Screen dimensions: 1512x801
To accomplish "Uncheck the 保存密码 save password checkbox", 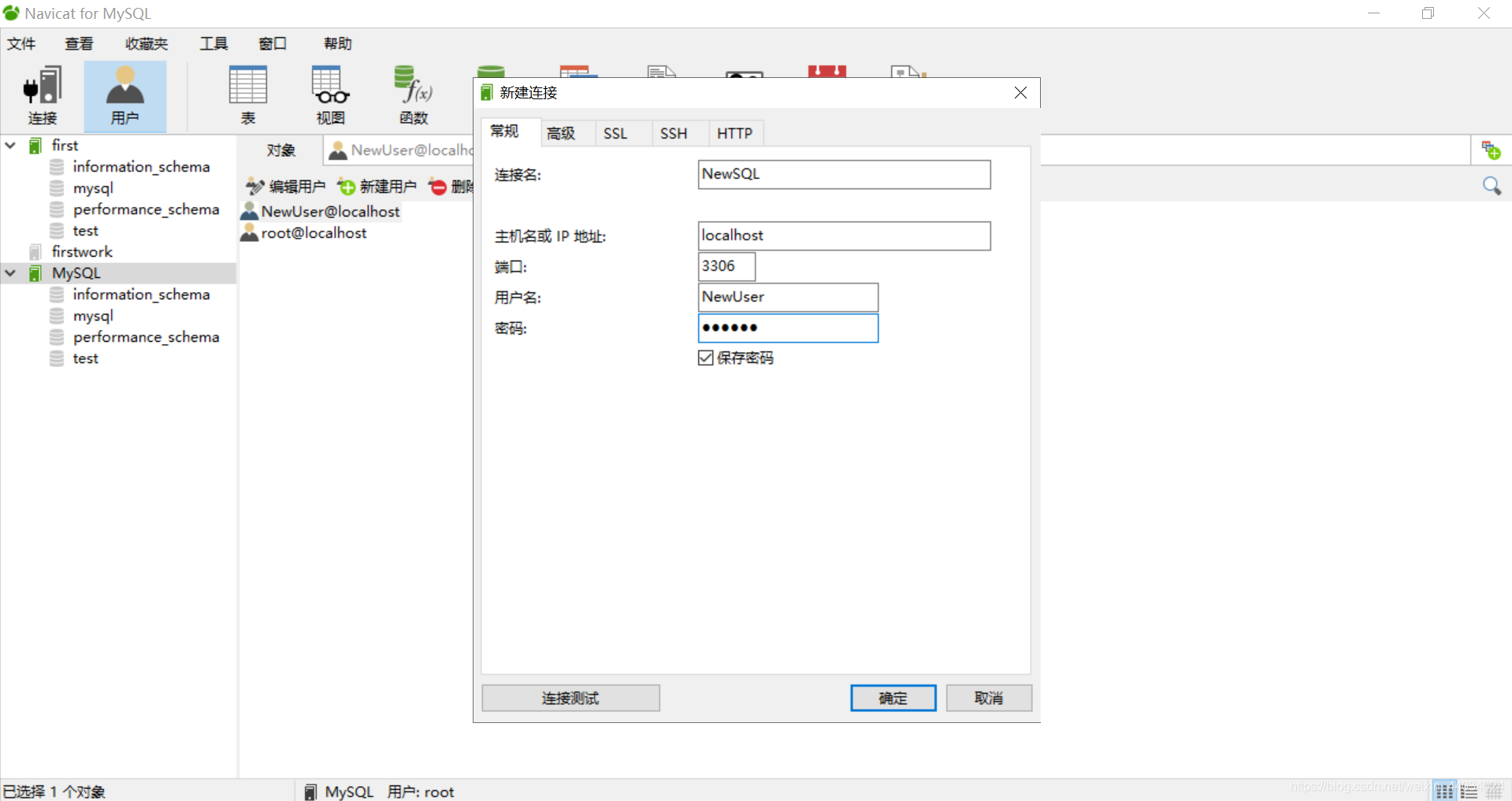I will (x=705, y=358).
